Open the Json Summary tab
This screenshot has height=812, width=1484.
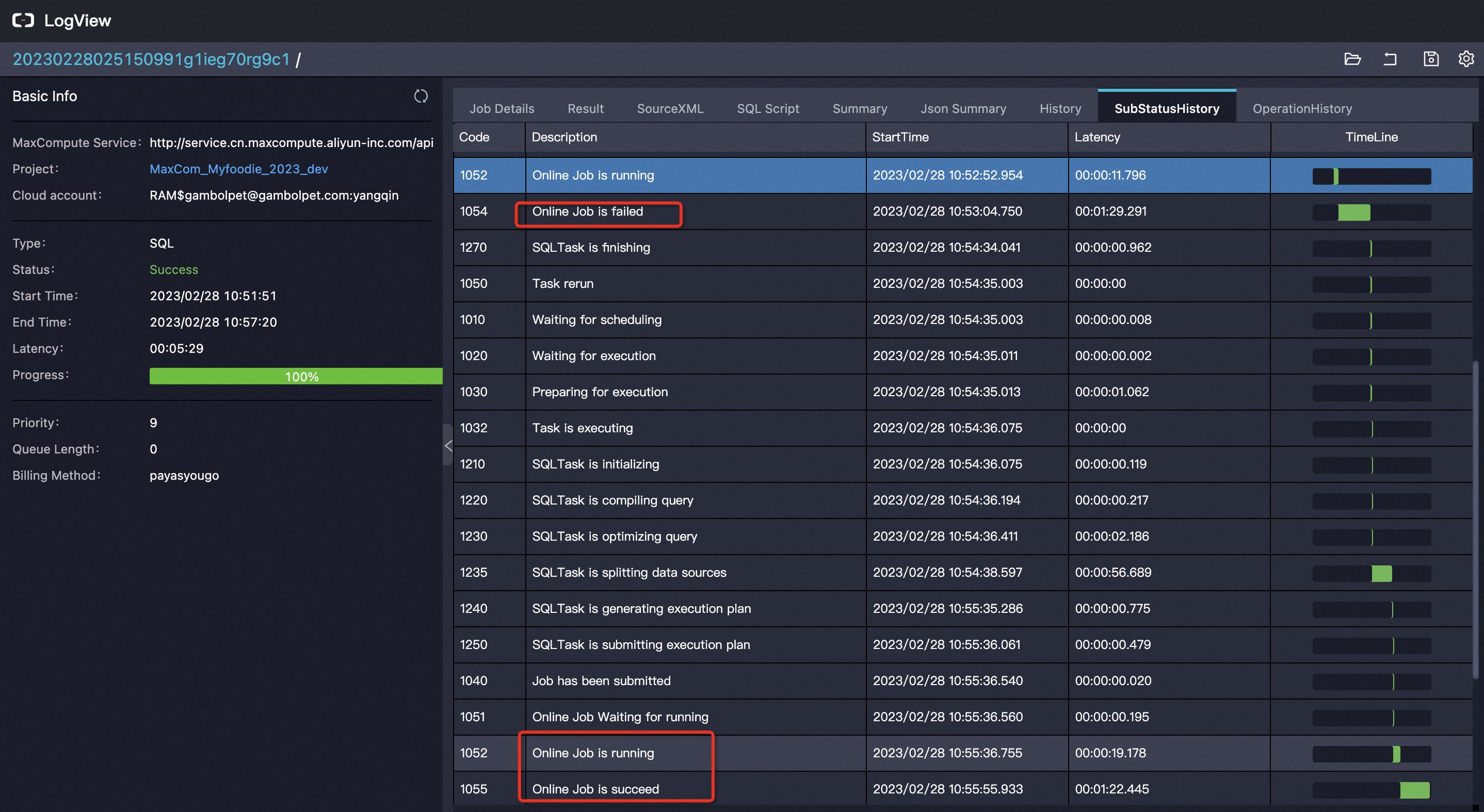(963, 108)
